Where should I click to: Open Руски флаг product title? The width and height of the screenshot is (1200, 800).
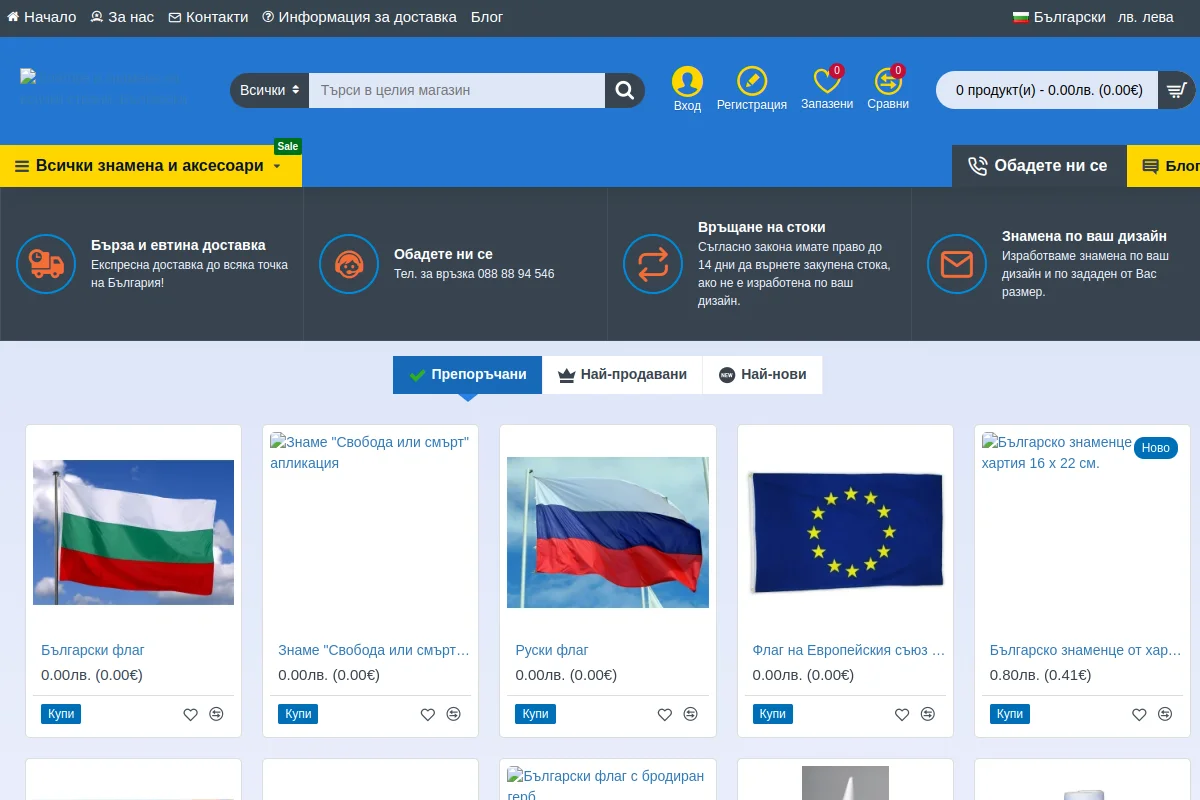(x=552, y=650)
